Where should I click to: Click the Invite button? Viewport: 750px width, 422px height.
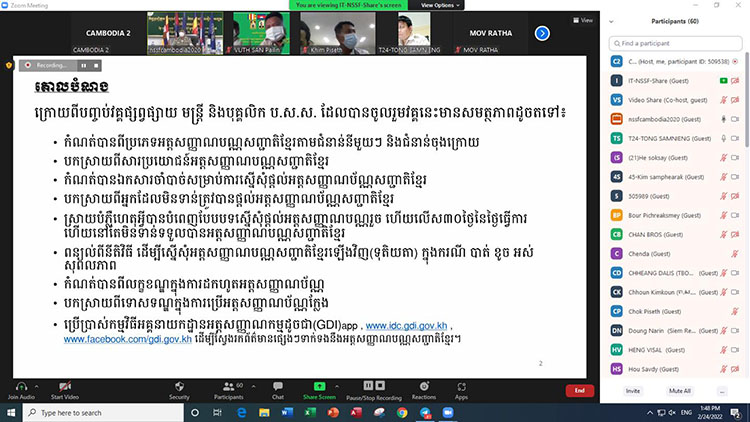[632, 390]
